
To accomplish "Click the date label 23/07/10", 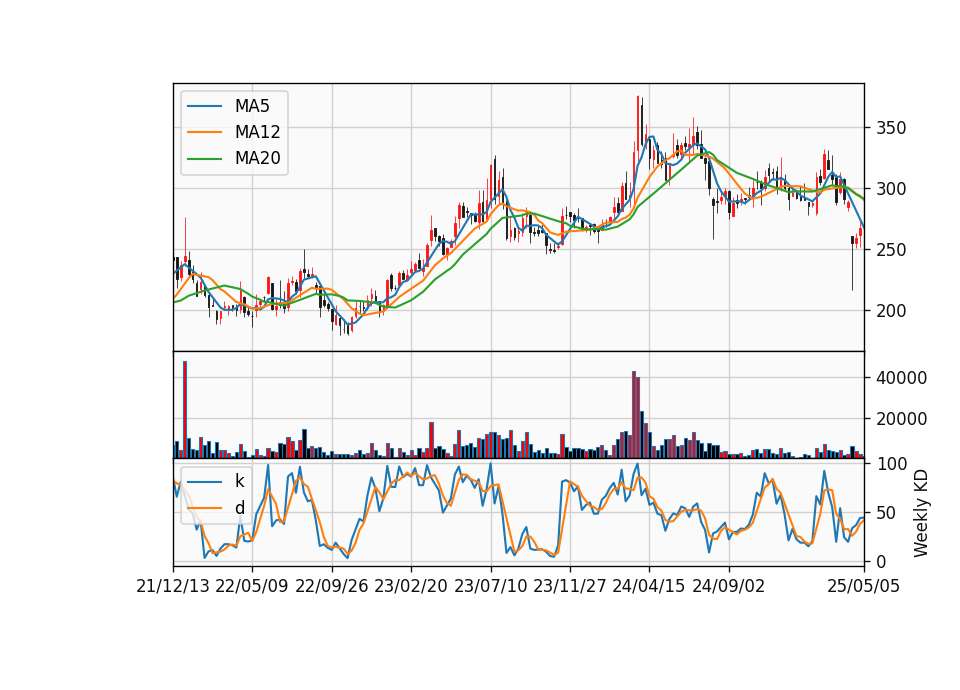I will (490, 586).
